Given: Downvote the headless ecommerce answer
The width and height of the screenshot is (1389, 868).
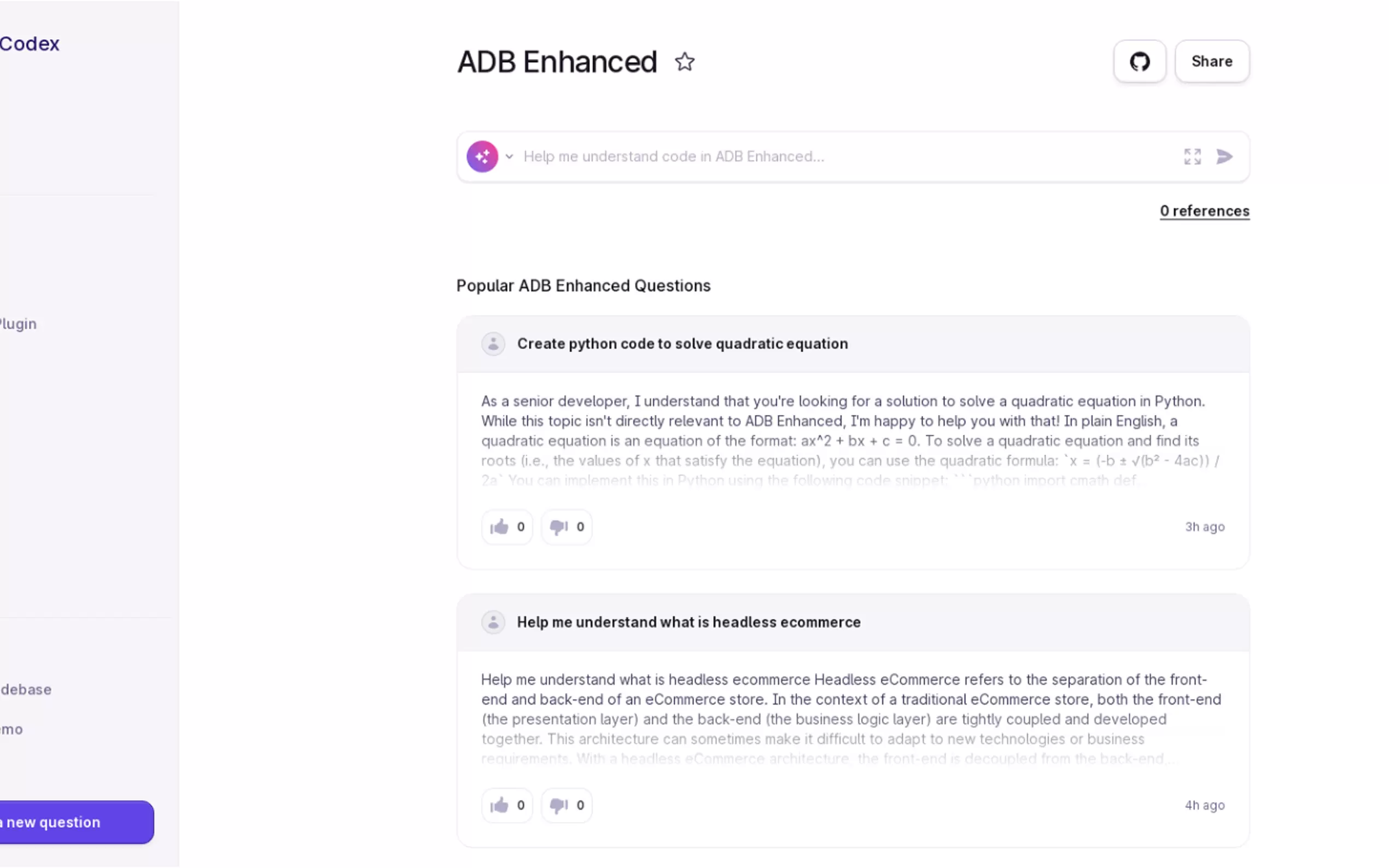Looking at the screenshot, I should point(566,806).
